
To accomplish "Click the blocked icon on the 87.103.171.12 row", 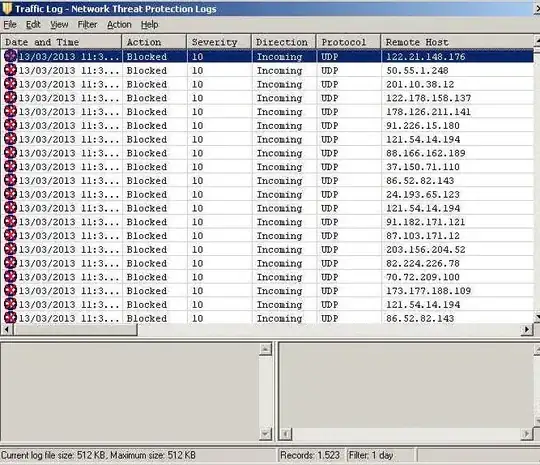I will [10, 235].
